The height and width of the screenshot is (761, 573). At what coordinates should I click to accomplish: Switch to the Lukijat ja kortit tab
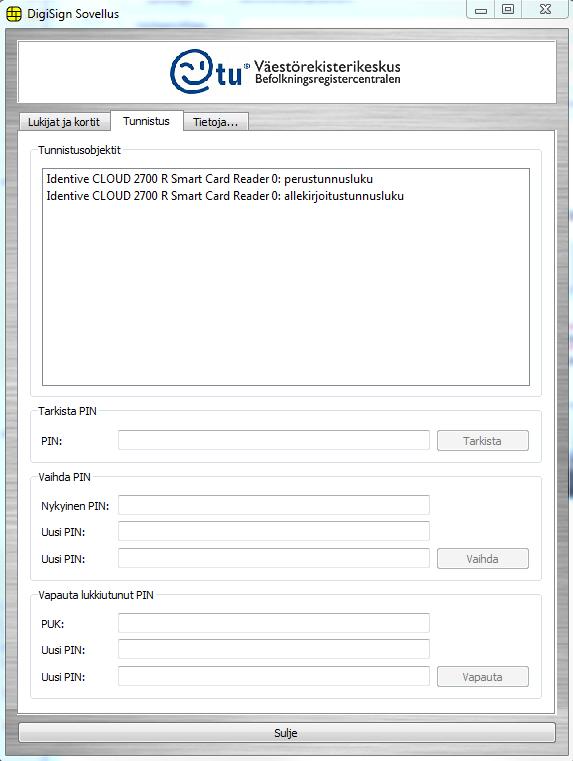coord(64,122)
